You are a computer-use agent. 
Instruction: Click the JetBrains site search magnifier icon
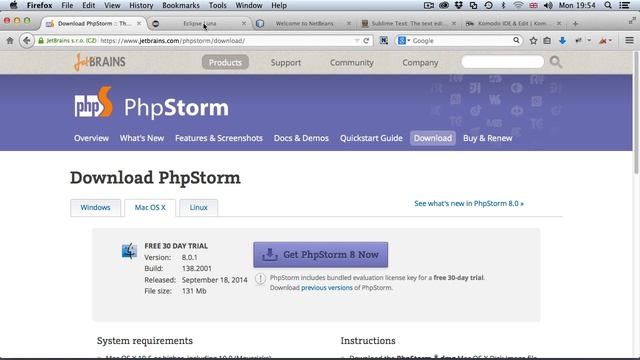tap(556, 62)
